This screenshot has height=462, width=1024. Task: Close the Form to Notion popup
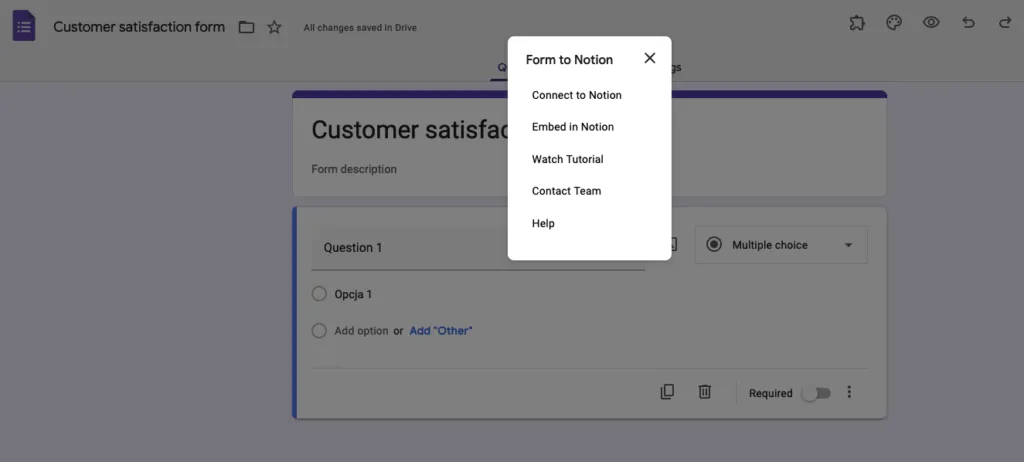pyautogui.click(x=650, y=58)
